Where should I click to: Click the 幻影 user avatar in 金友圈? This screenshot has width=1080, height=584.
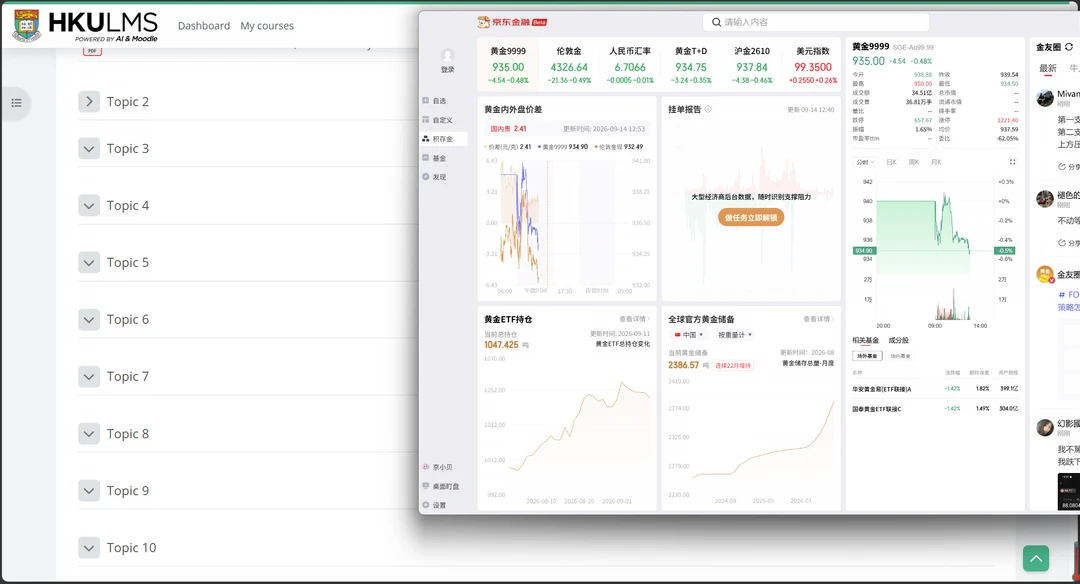coord(1045,427)
